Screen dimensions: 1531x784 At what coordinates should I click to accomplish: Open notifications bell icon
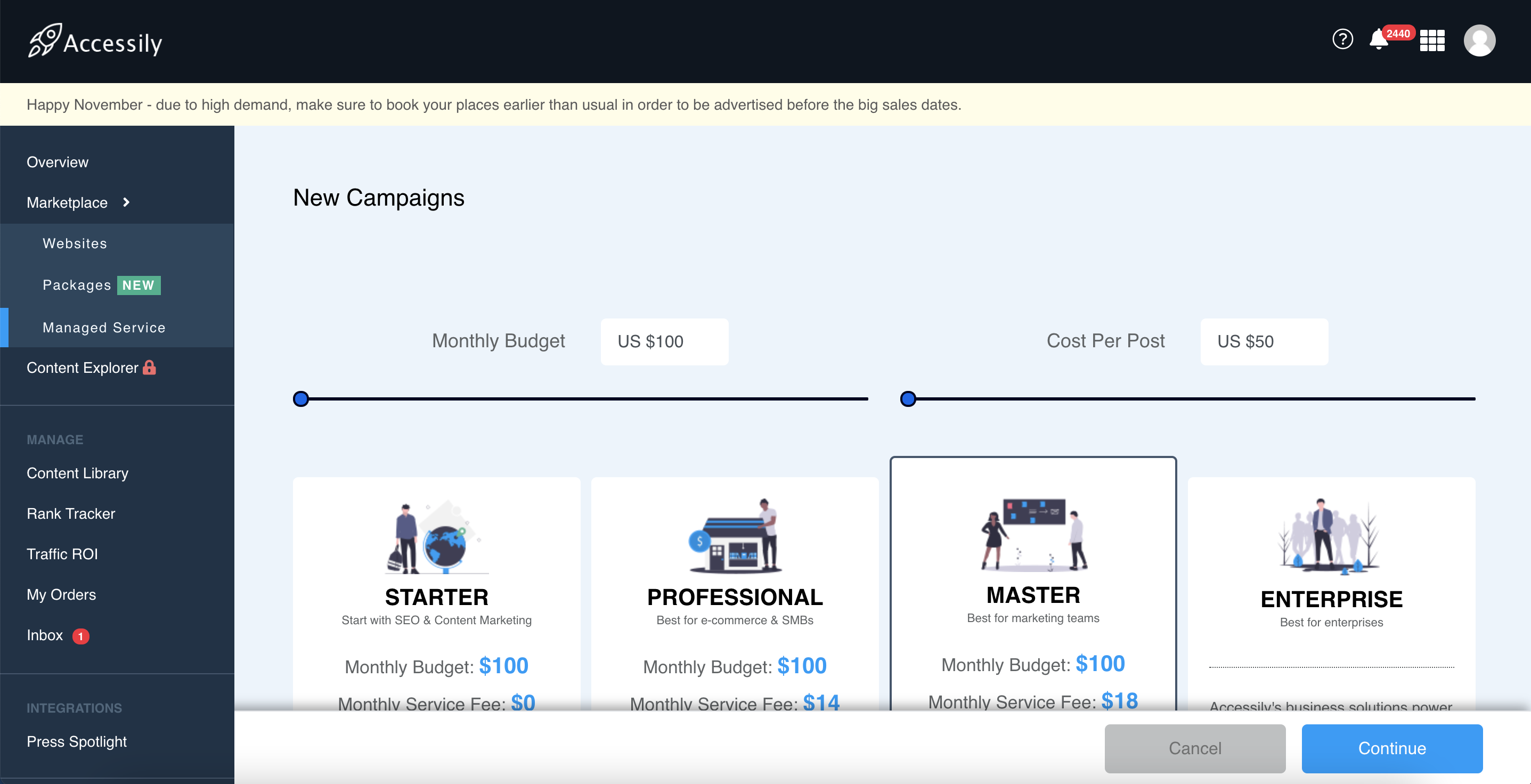point(1378,40)
